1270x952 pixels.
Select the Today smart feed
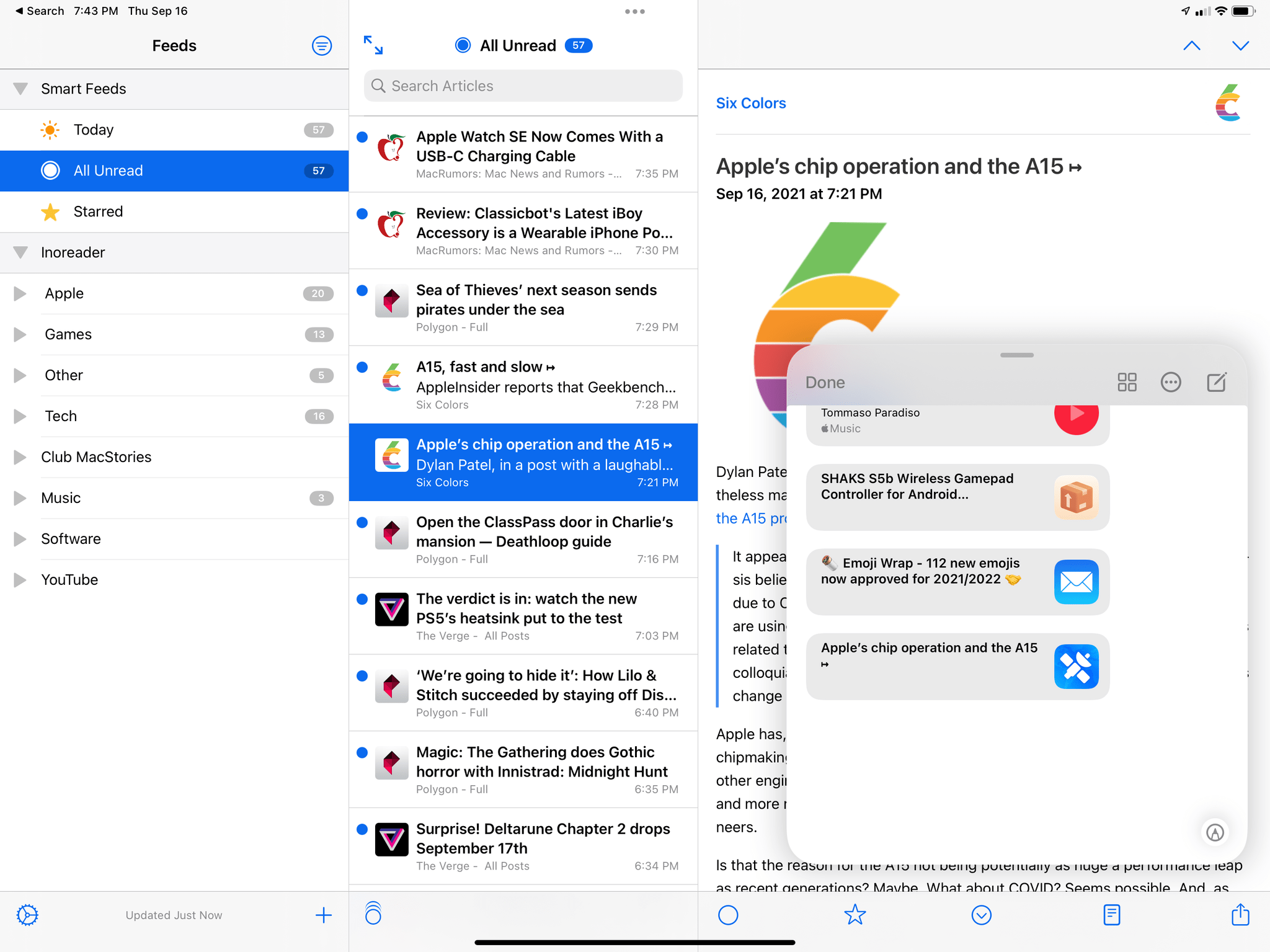pyautogui.click(x=174, y=130)
